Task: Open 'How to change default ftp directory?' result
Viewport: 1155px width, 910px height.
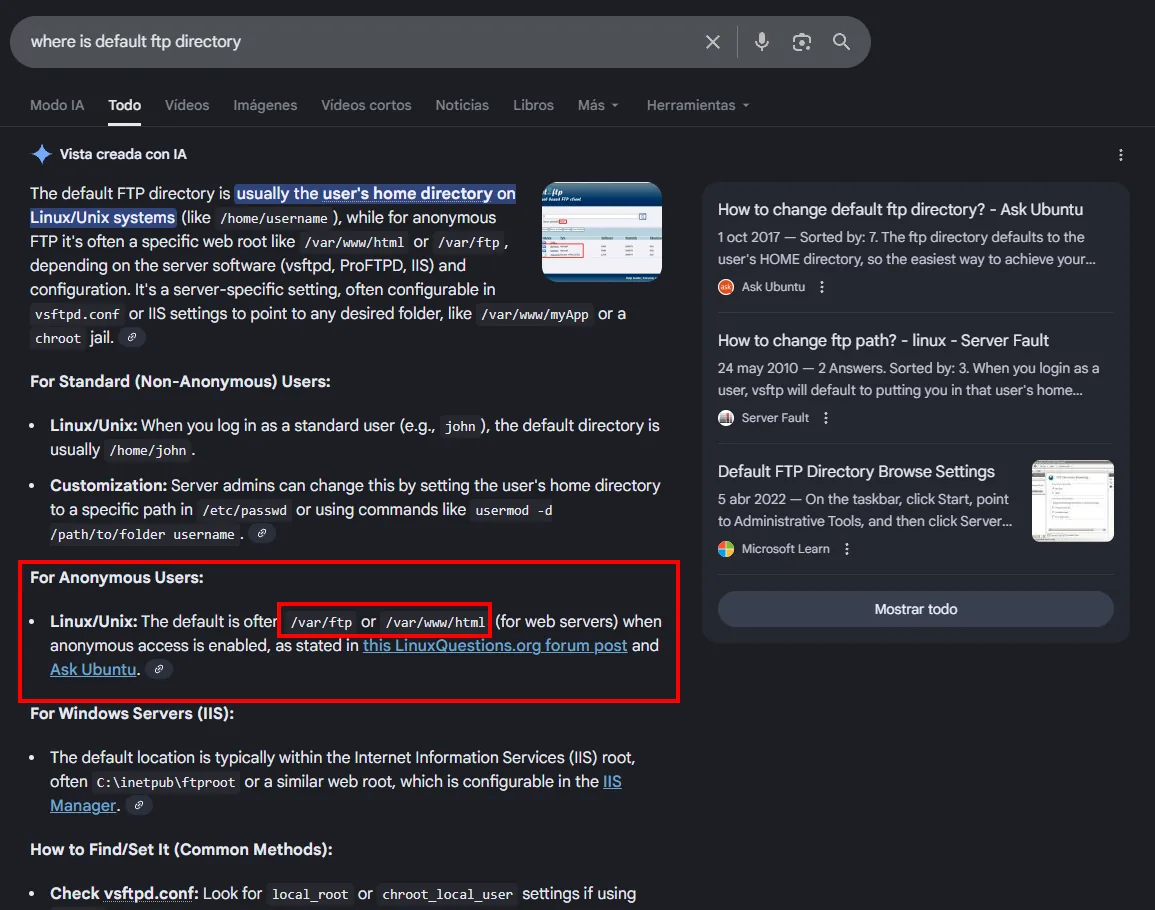Action: point(900,210)
